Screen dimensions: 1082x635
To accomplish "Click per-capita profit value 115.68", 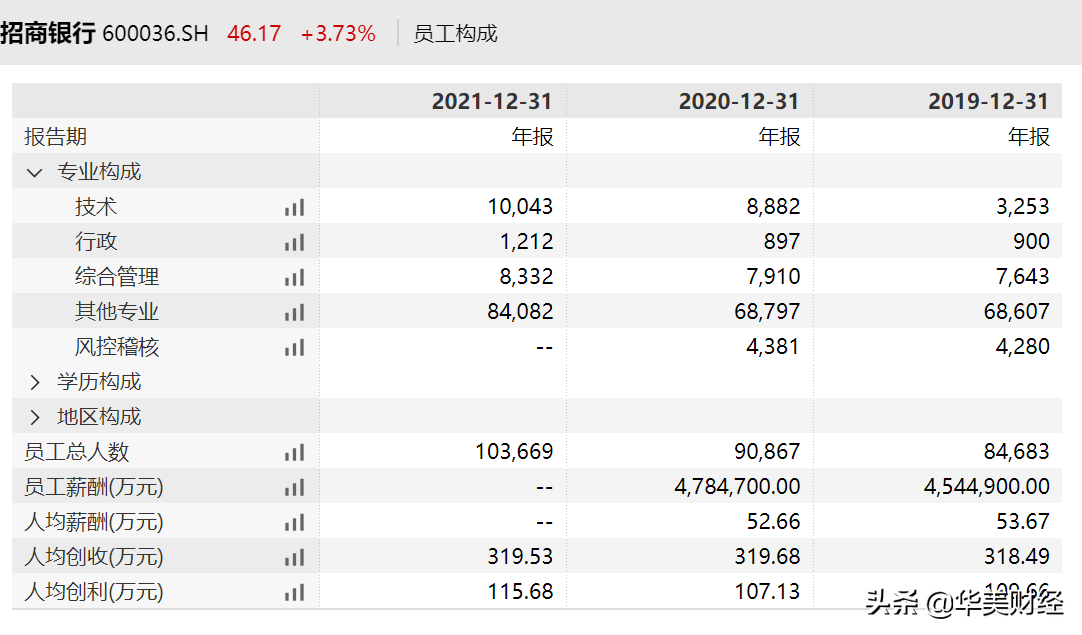I will click(520, 592).
